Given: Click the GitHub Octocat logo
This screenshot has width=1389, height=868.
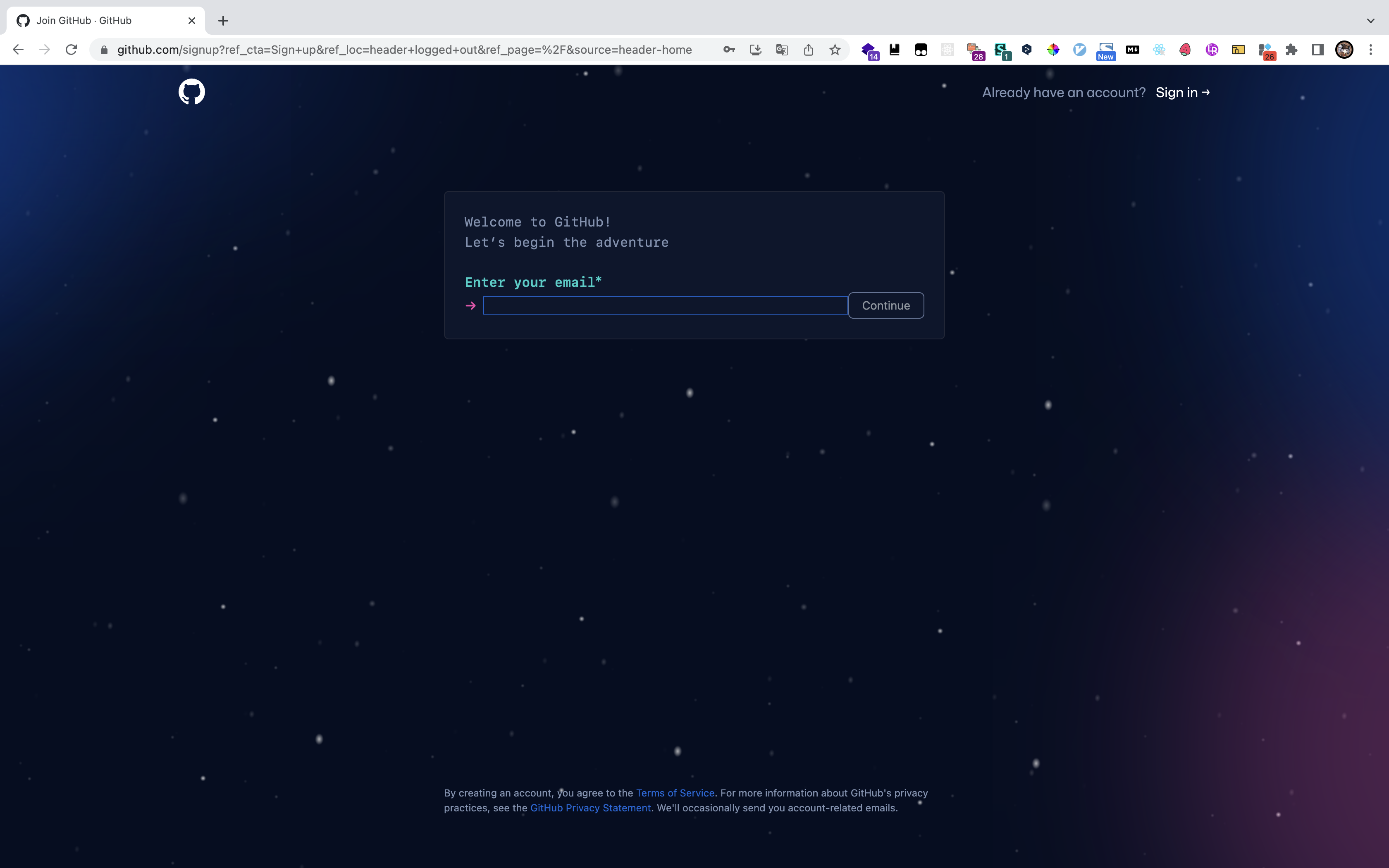Looking at the screenshot, I should pos(192,92).
